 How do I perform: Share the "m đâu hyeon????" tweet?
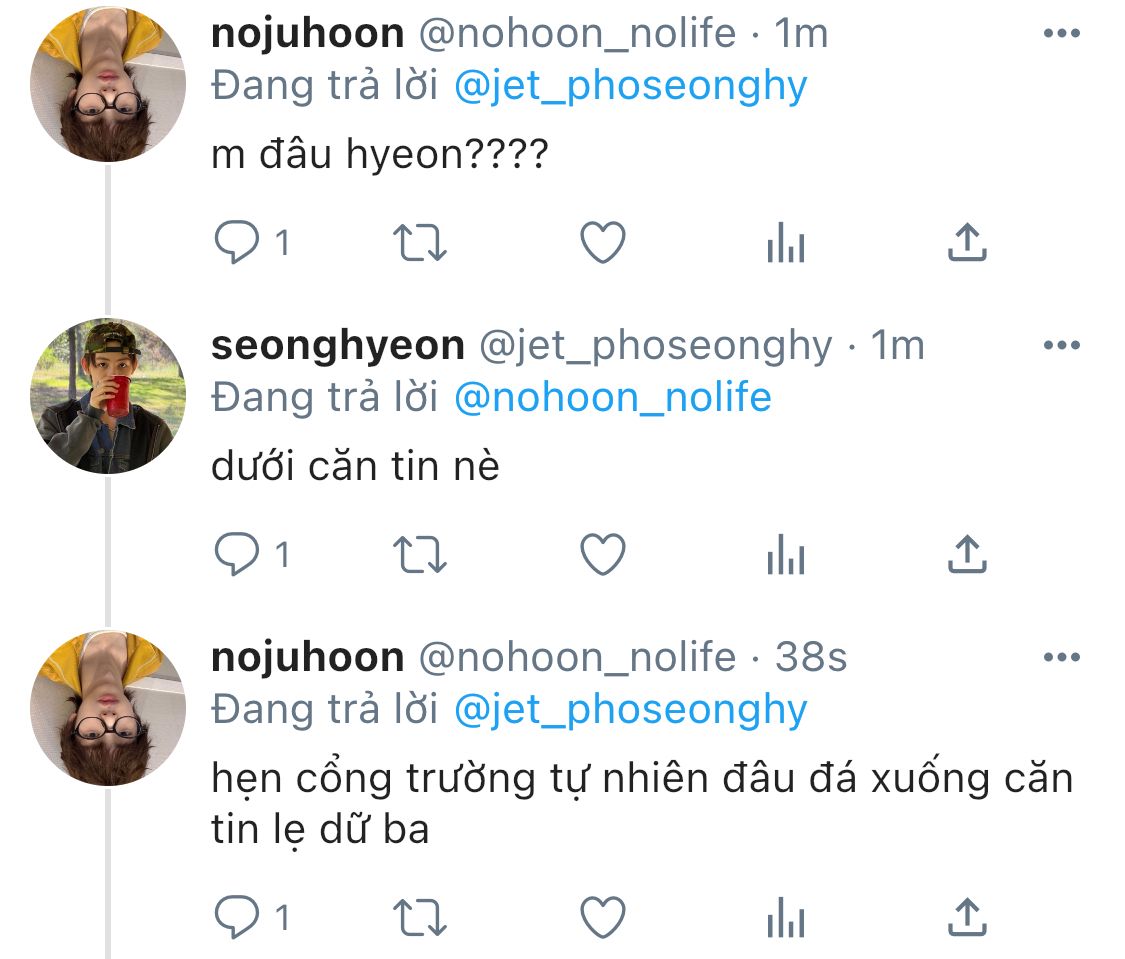(x=967, y=243)
